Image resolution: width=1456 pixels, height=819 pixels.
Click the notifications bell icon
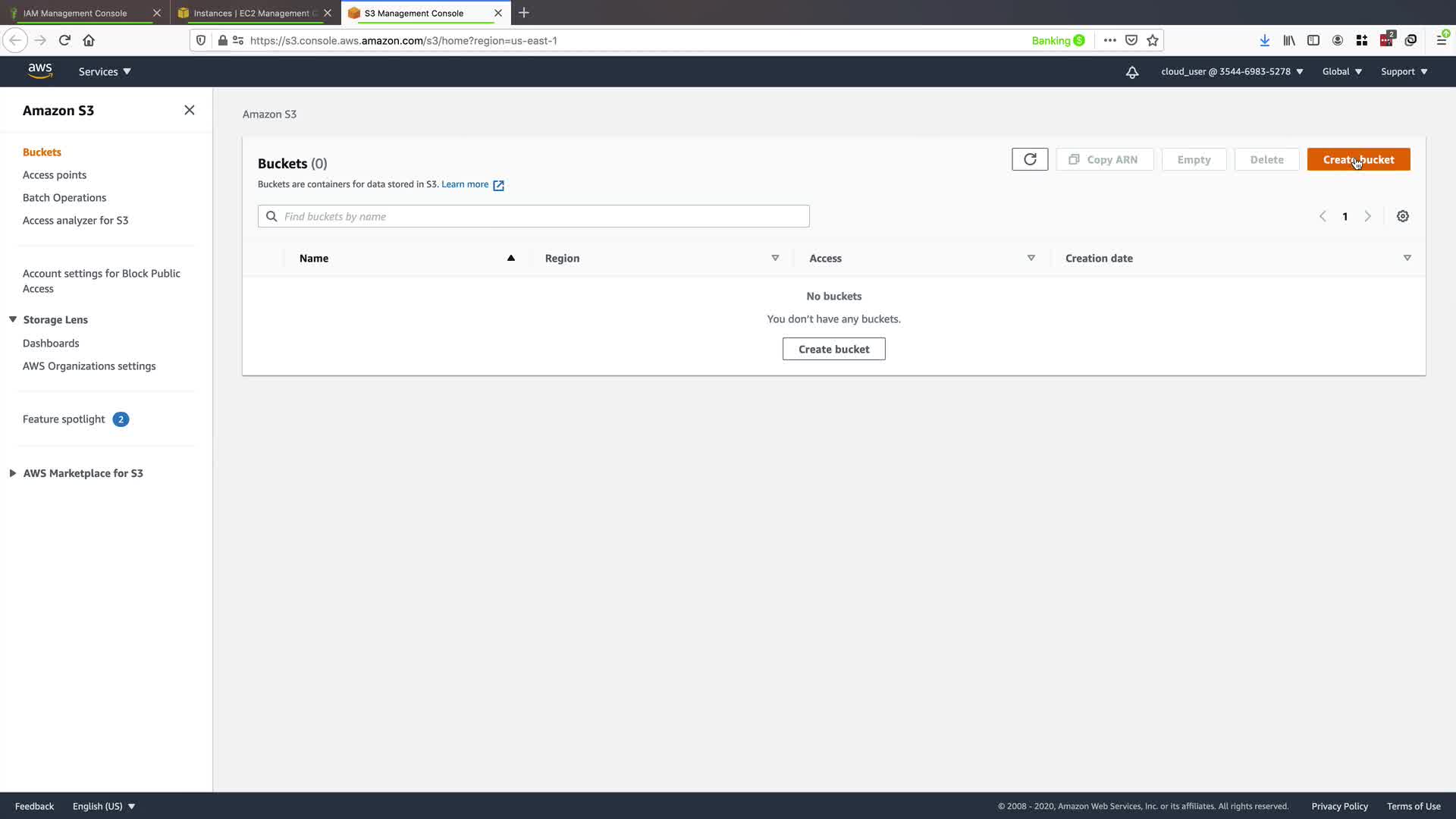pyautogui.click(x=1131, y=72)
